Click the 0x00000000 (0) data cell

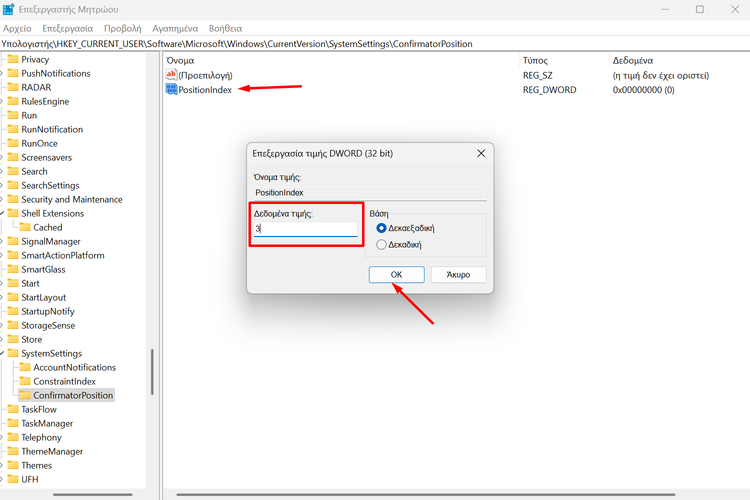[x=643, y=89]
